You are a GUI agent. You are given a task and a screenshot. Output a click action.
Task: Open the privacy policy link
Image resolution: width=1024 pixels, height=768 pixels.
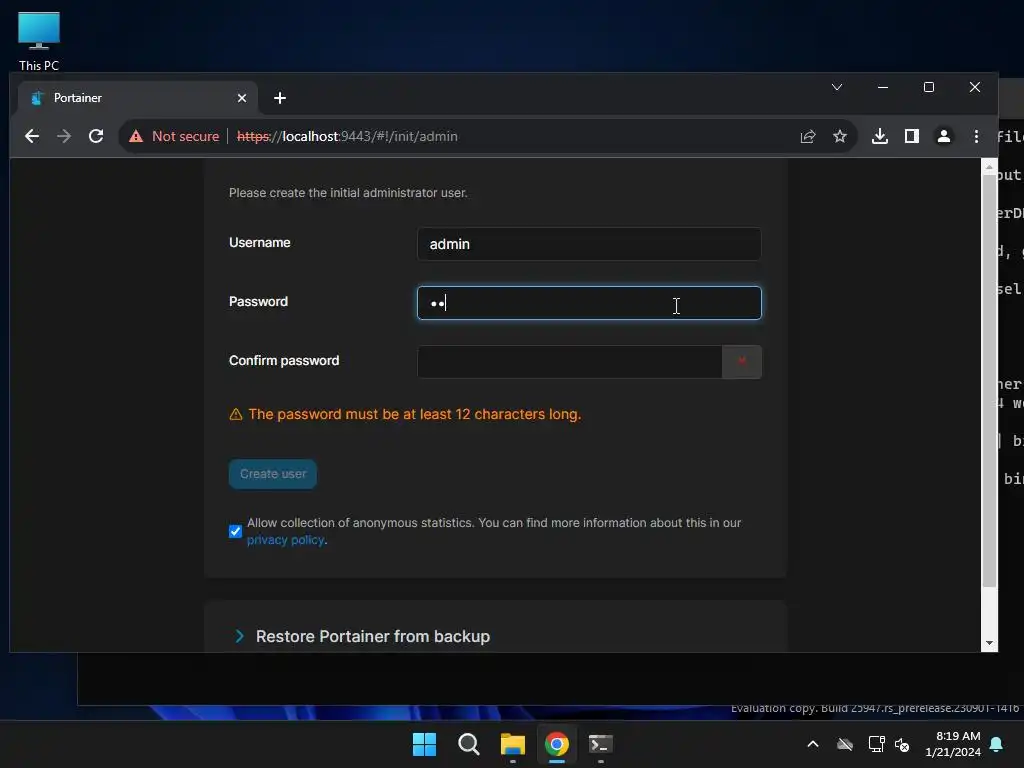[285, 540]
